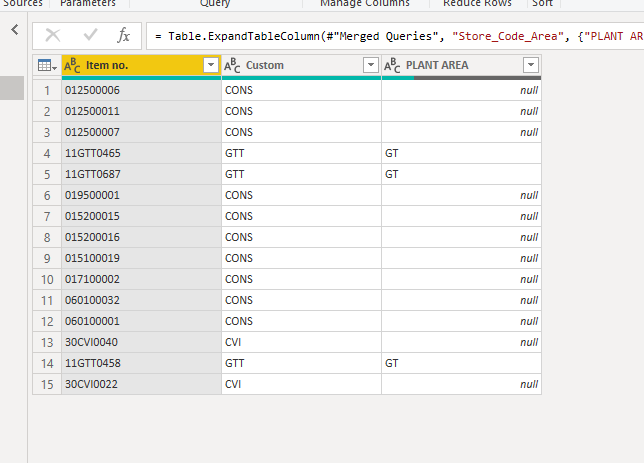Select cell 060100032 in Item no.

tap(141, 300)
